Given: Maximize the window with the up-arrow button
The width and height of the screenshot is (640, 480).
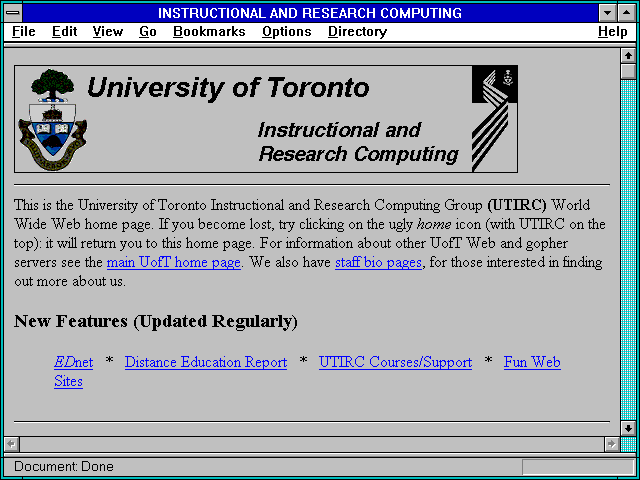Looking at the screenshot, I should point(627,13).
